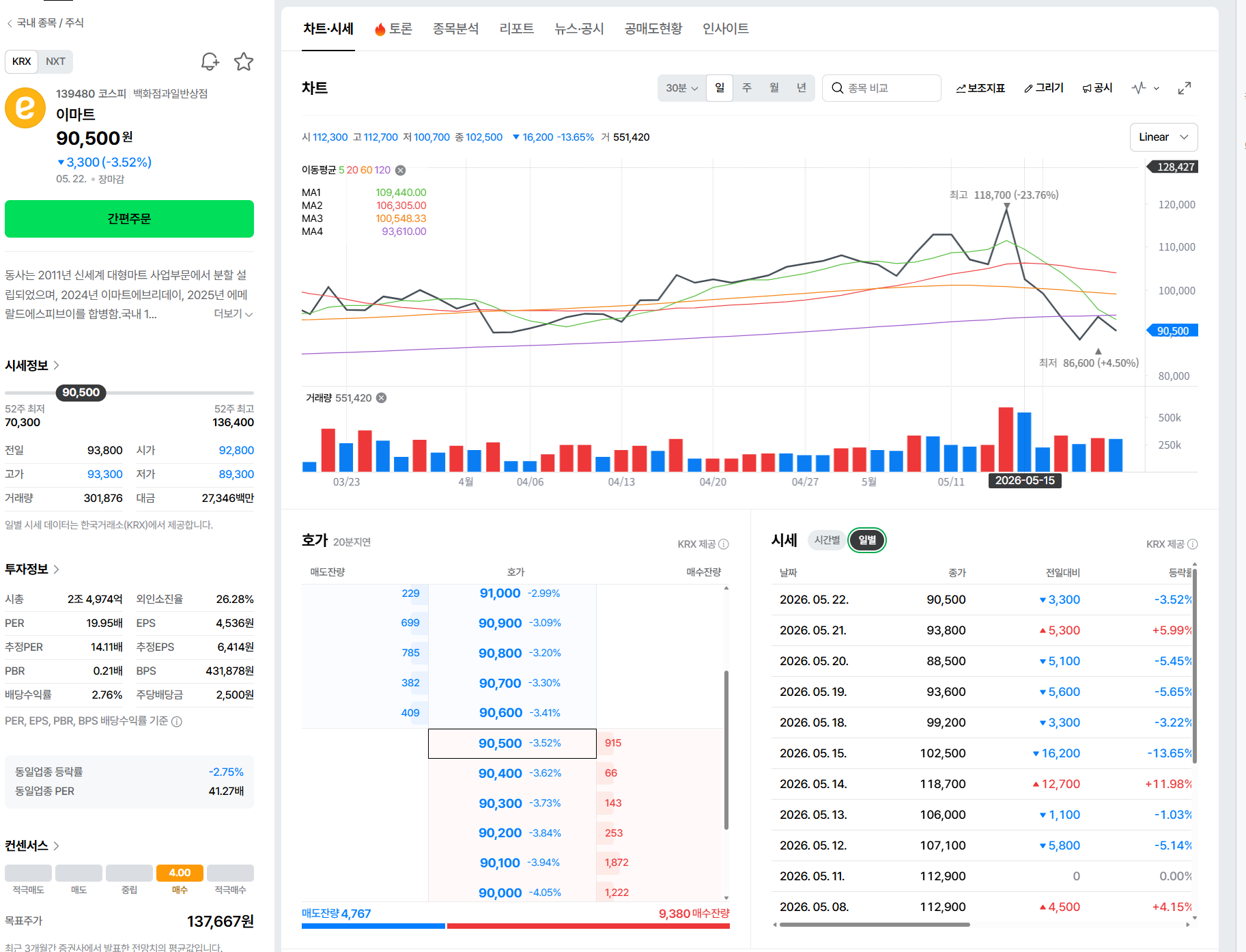Click the price alert bell icon
Viewport: 1246px width, 952px height.
pos(210,61)
